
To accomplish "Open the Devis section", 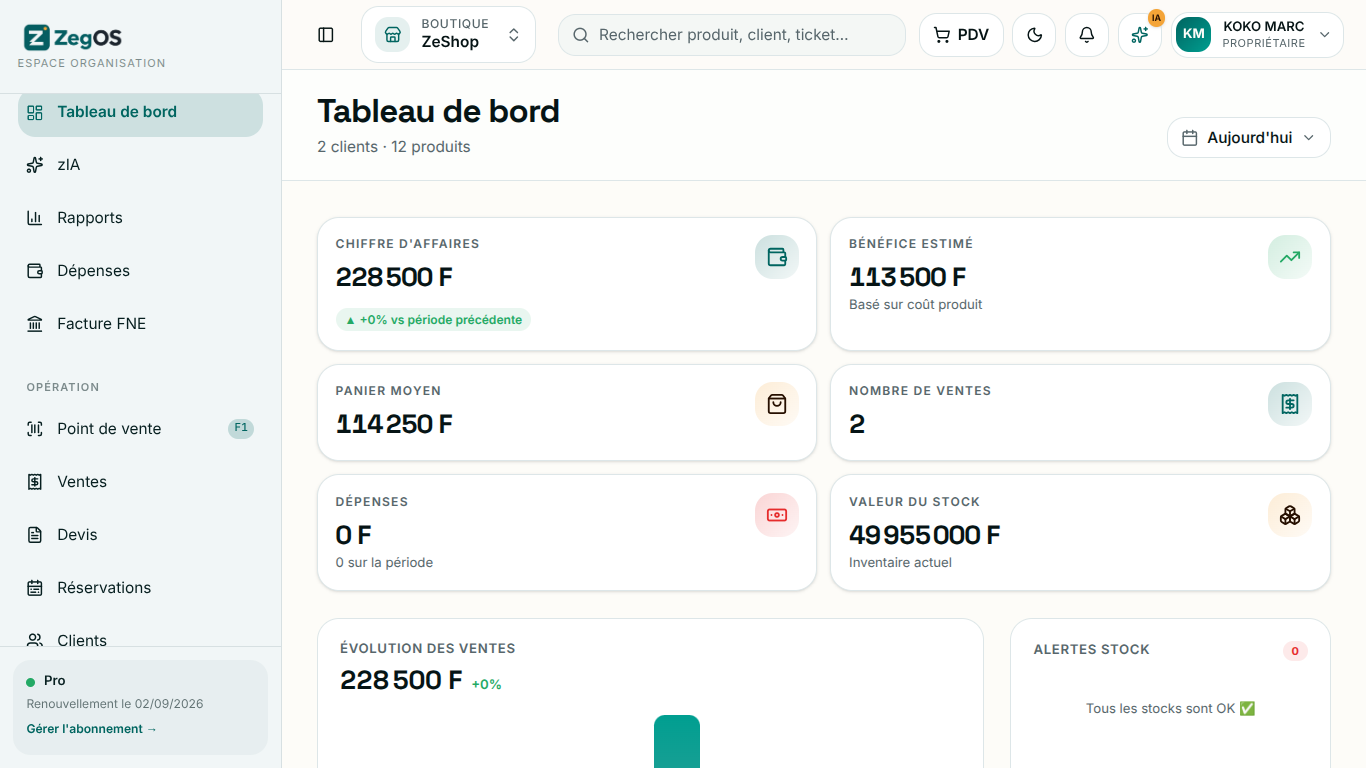I will point(140,535).
